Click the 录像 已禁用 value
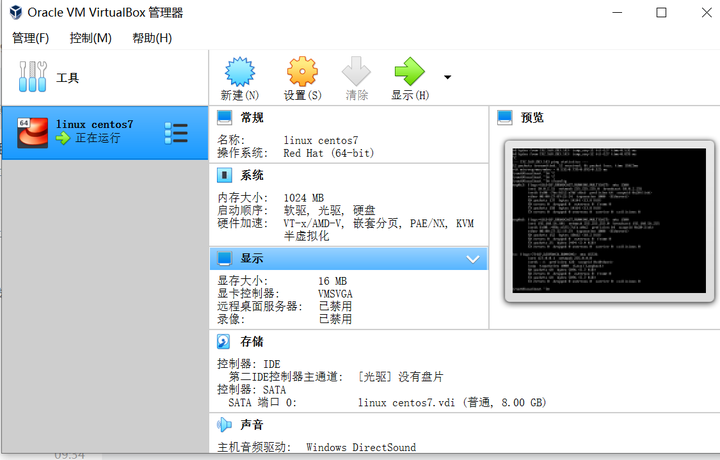 pyautogui.click(x=335, y=319)
